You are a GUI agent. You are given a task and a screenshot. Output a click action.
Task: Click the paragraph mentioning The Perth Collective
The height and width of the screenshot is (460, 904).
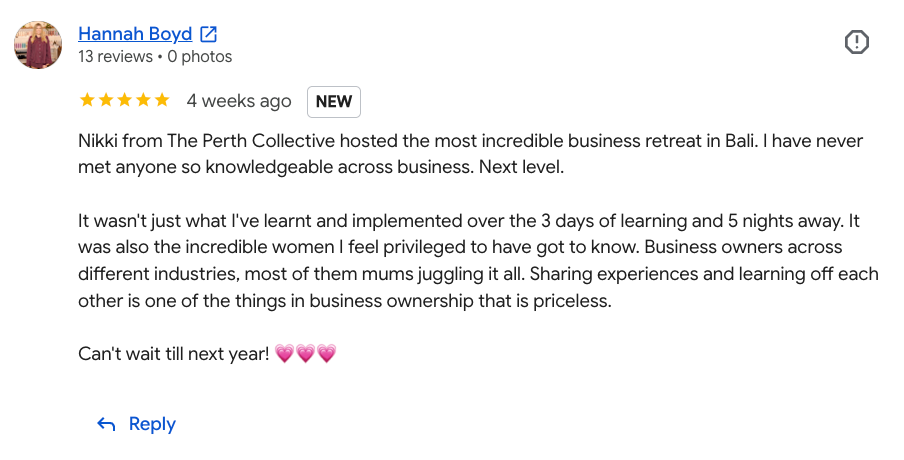[x=470, y=154]
